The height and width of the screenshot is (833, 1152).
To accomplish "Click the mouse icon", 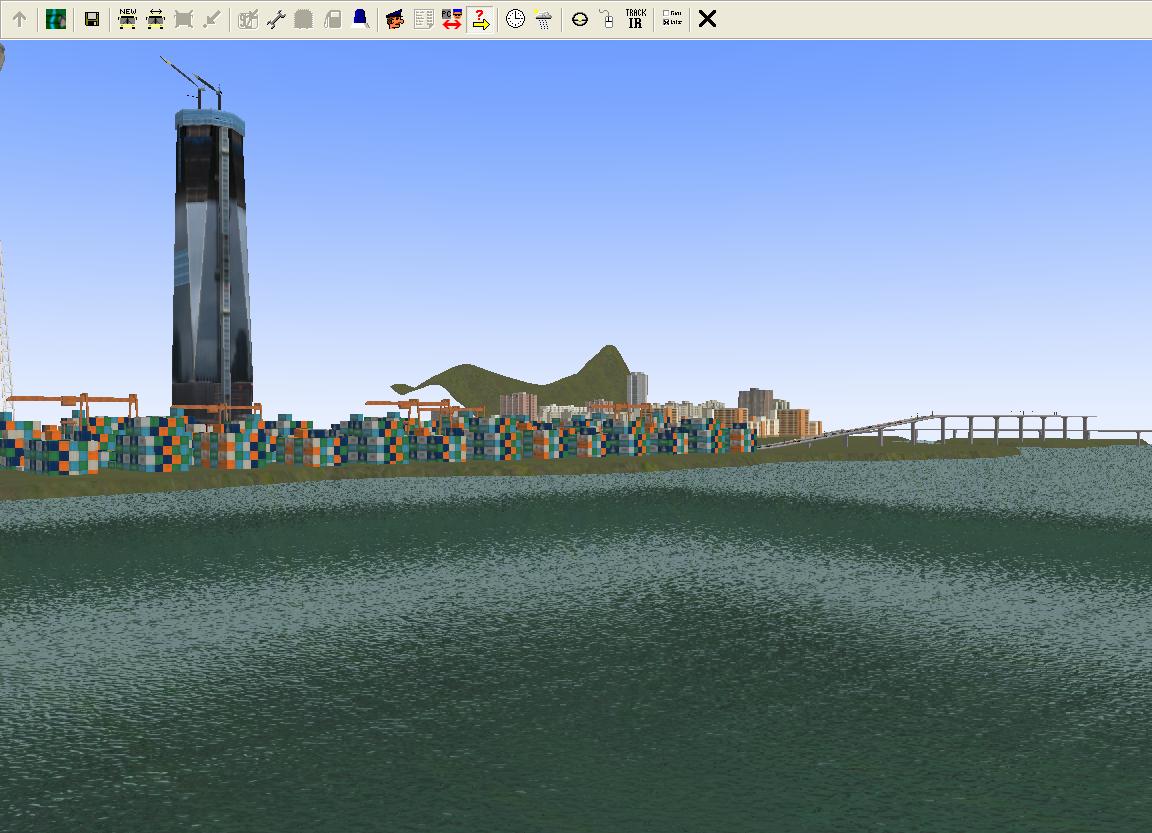I will [608, 19].
